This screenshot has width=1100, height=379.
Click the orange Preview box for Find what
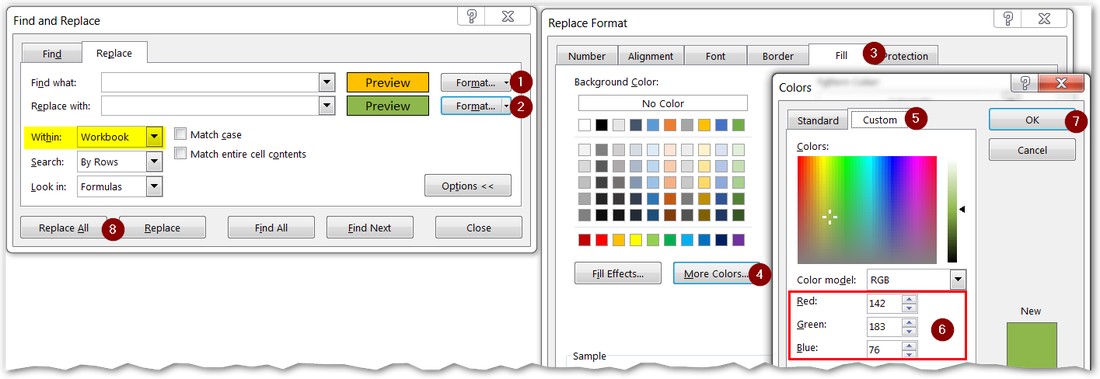(x=387, y=83)
